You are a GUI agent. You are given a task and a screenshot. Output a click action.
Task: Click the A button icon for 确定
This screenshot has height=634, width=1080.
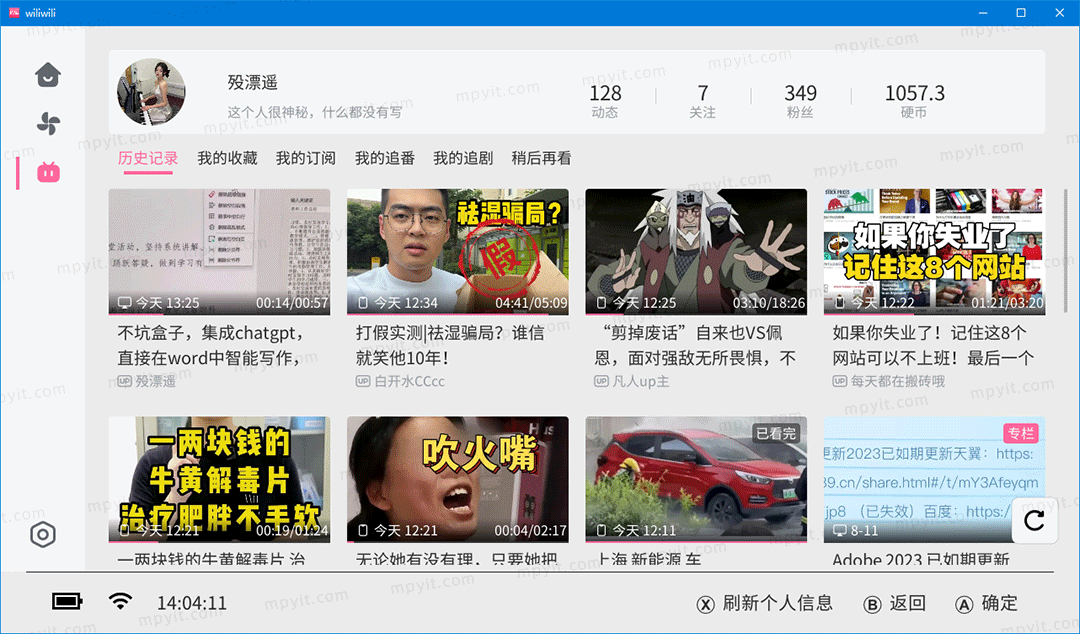pyautogui.click(x=964, y=604)
